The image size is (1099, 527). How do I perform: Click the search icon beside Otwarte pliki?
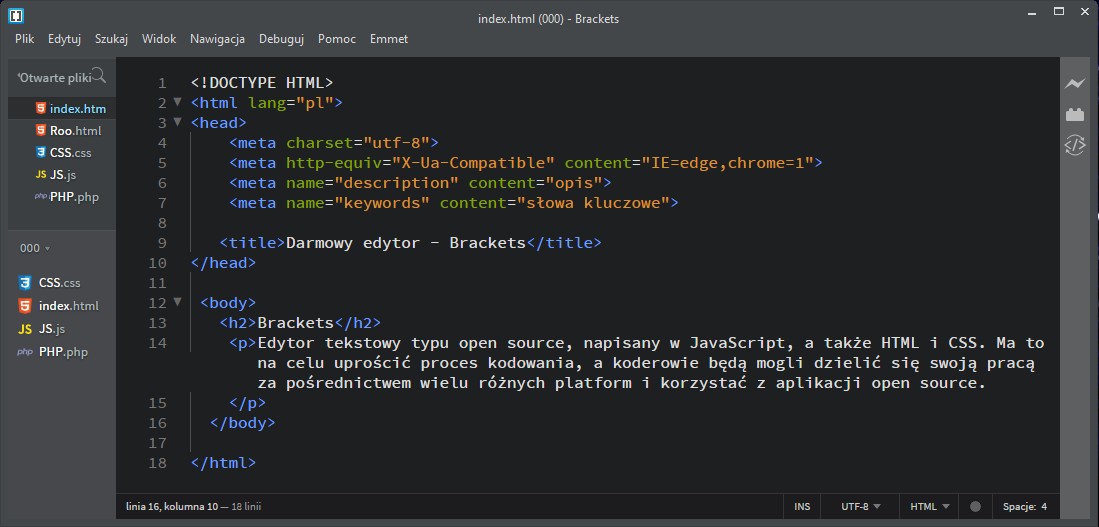(x=100, y=75)
